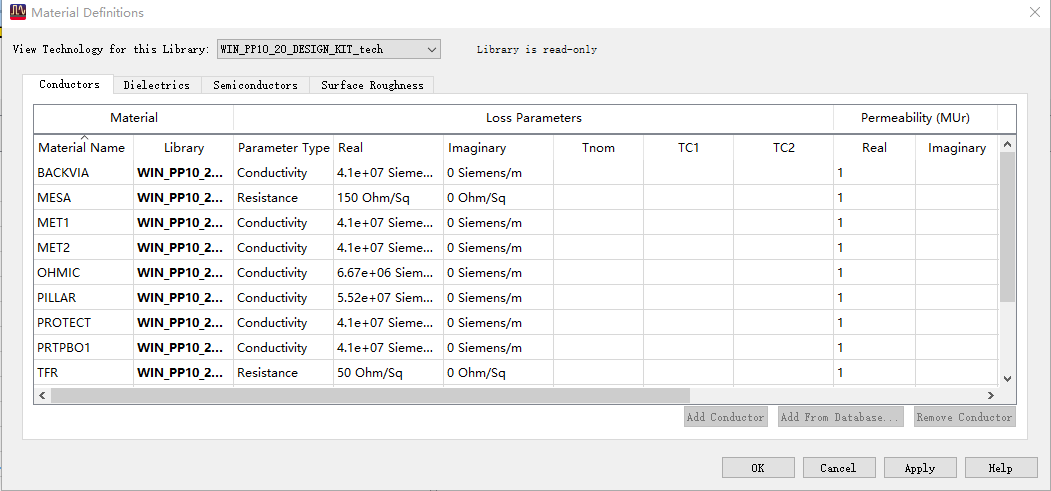Click the horizontal scrollbar thumb of the table
Screen dimensions: 1051x491
point(370,396)
